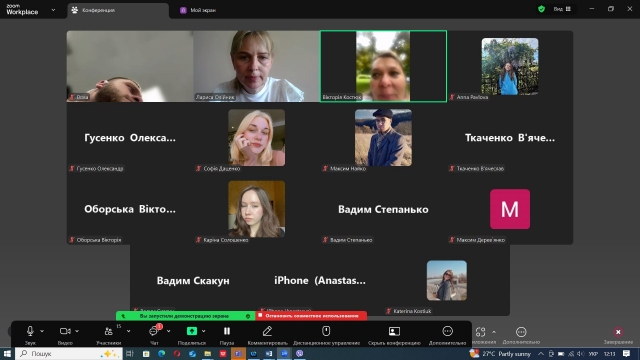
Task: Expand chat options arrow beside Чат
Action: [169, 331]
